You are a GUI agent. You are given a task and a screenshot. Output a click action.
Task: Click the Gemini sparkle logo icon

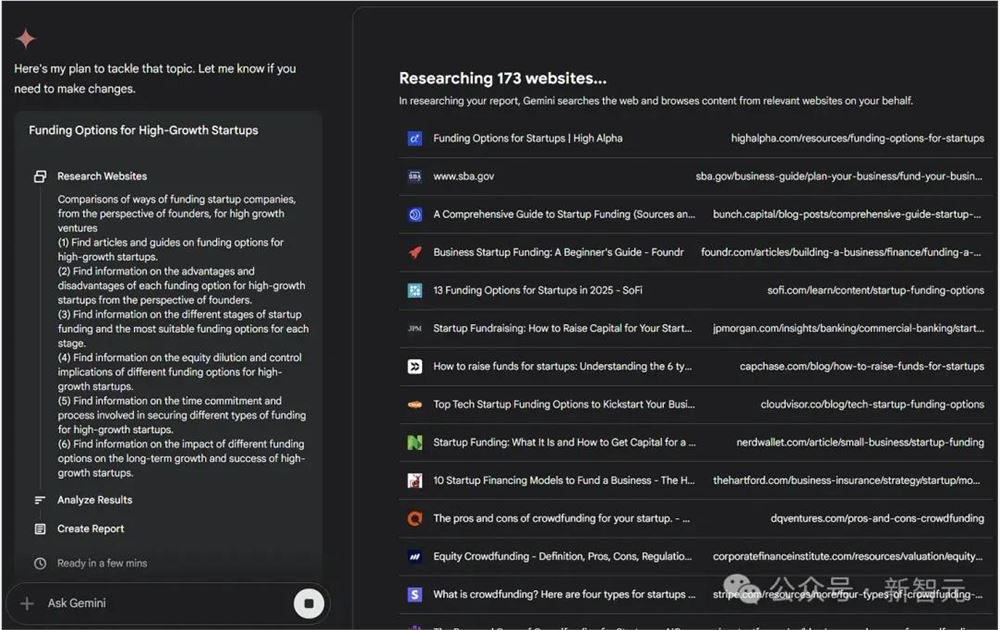[25, 39]
